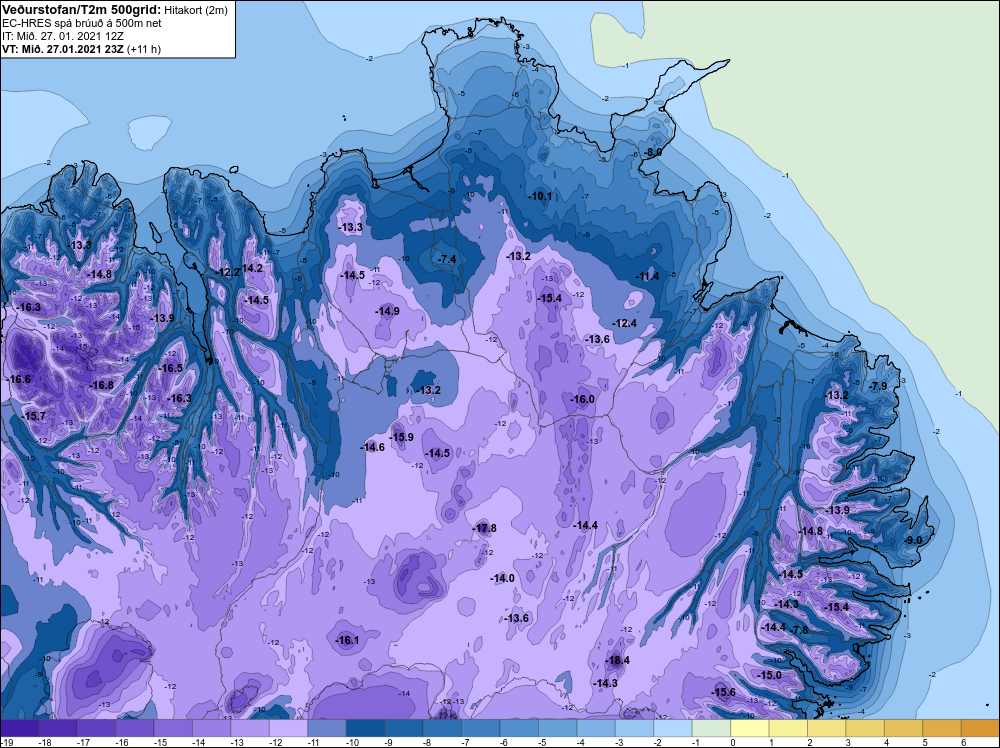Click the -18.4 temperature label
This screenshot has height=748, width=1000.
[x=617, y=660]
